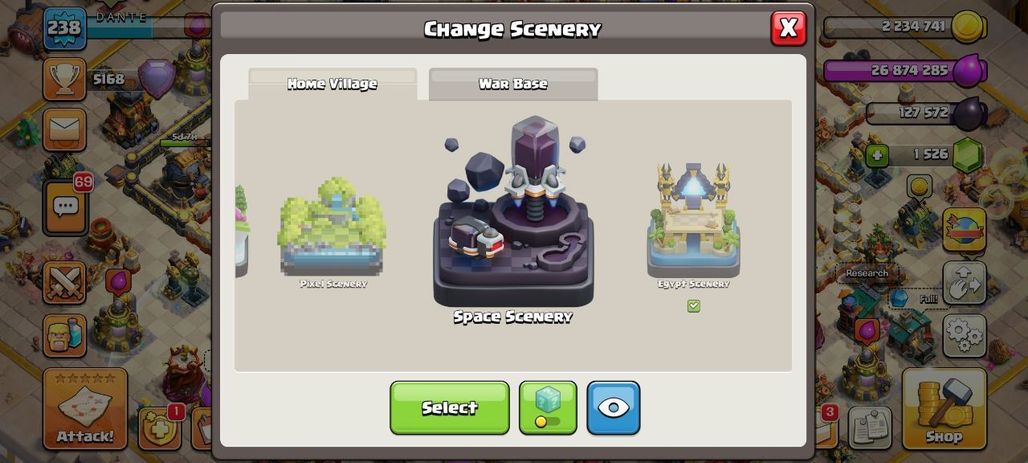1028x463 pixels.
Task: Switch to the Home Village tab
Action: click(332, 84)
